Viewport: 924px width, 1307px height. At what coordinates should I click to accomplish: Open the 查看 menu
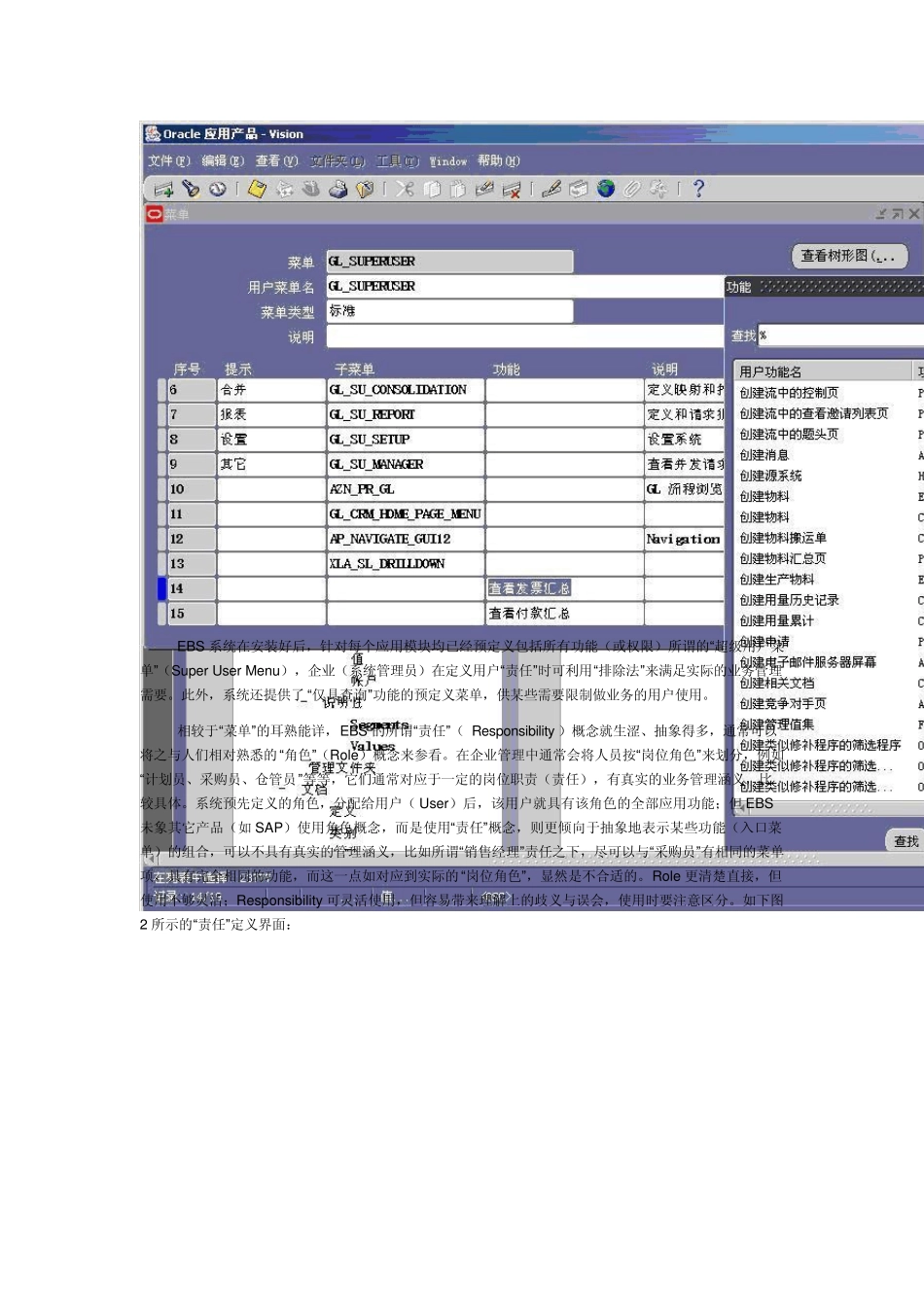[276, 161]
